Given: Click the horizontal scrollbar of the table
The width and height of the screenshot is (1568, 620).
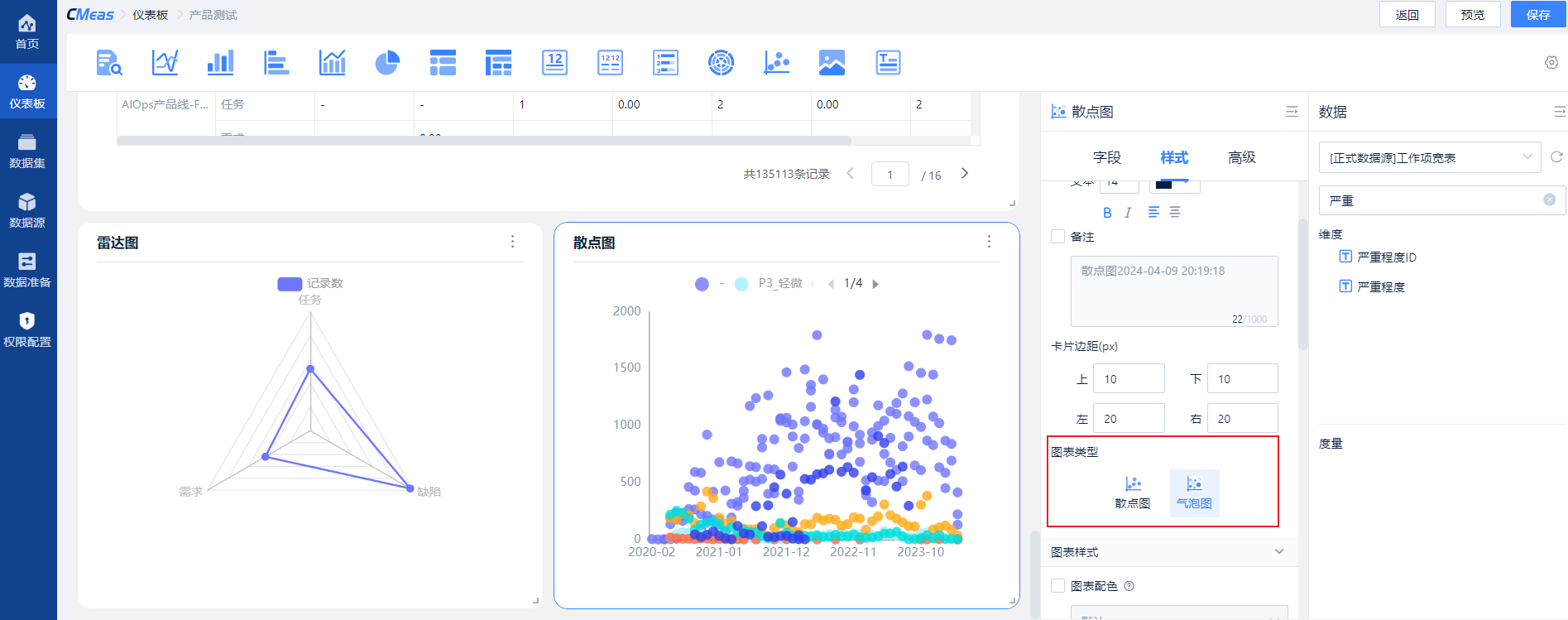Looking at the screenshot, I should (484, 141).
